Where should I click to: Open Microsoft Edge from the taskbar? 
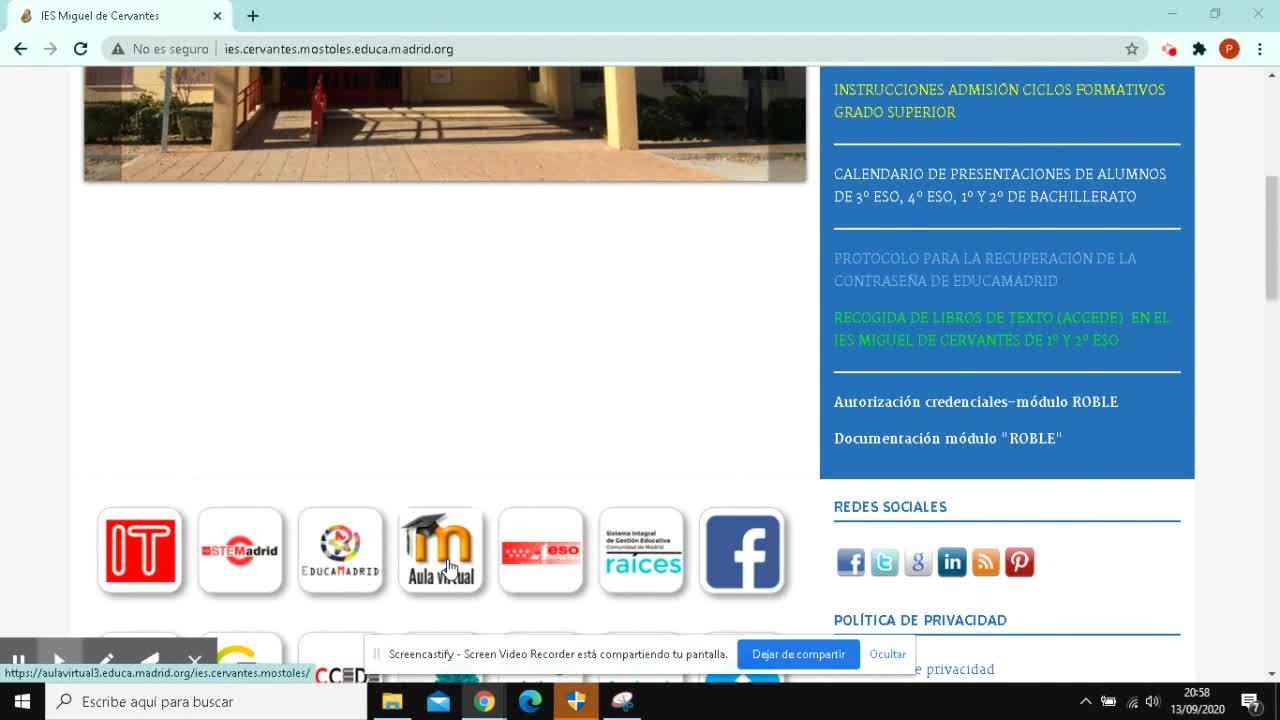click(530, 701)
